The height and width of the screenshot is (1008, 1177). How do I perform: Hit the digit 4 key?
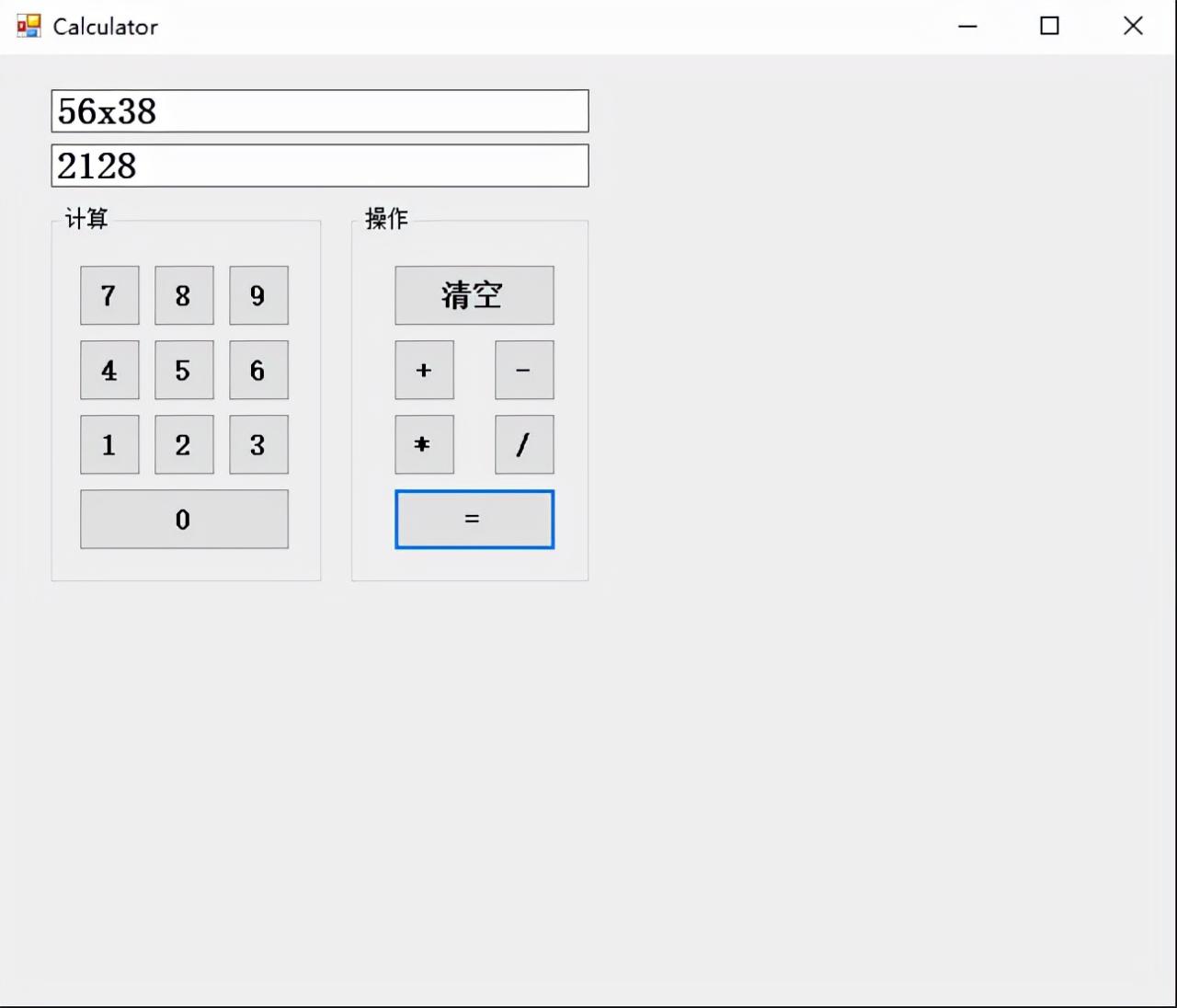(x=109, y=370)
